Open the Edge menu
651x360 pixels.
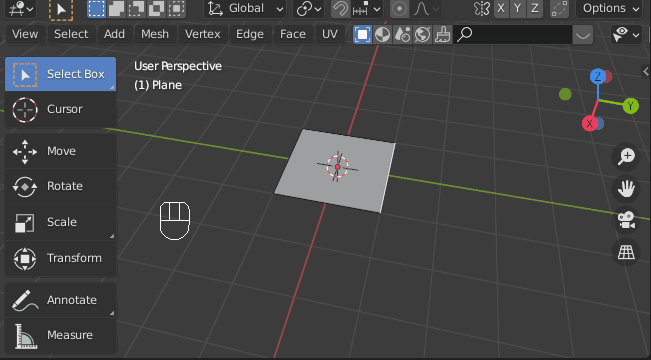click(x=250, y=34)
